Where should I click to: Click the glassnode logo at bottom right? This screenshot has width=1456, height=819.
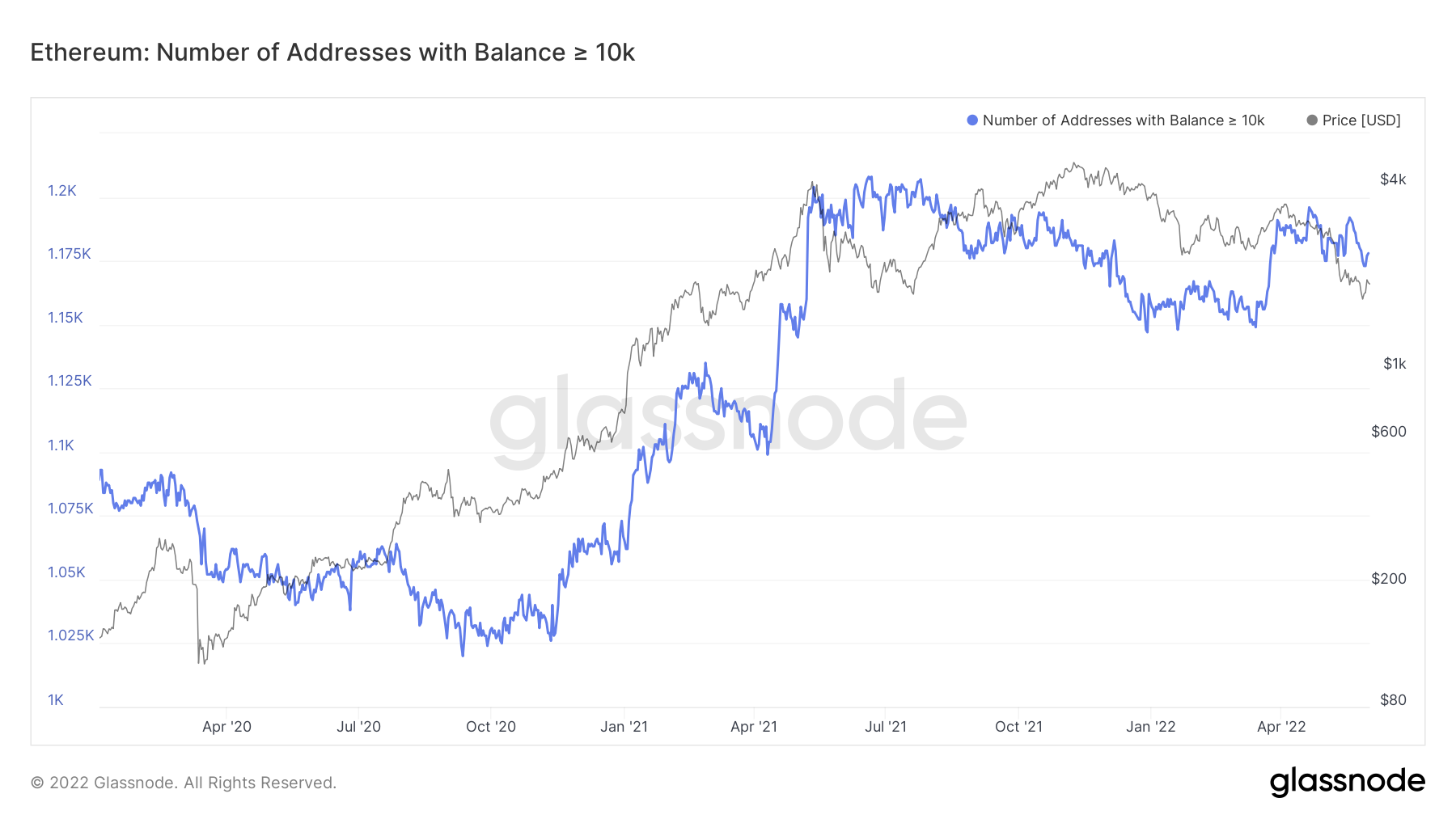coord(1347,782)
